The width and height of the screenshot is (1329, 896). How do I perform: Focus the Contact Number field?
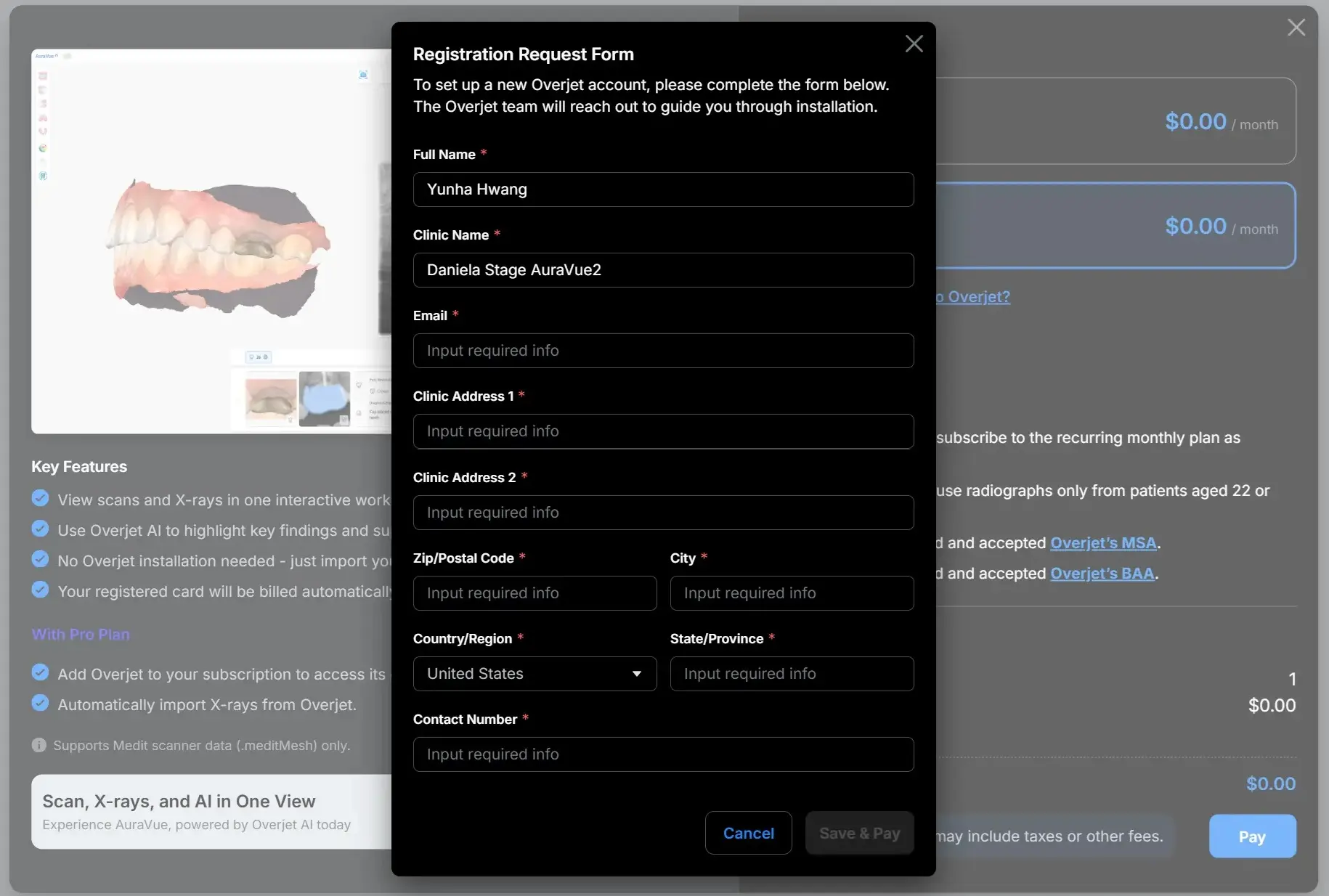[x=663, y=754]
